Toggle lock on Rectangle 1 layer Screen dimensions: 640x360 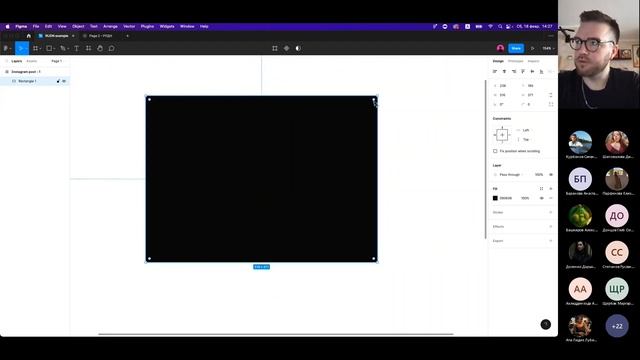[x=58, y=81]
